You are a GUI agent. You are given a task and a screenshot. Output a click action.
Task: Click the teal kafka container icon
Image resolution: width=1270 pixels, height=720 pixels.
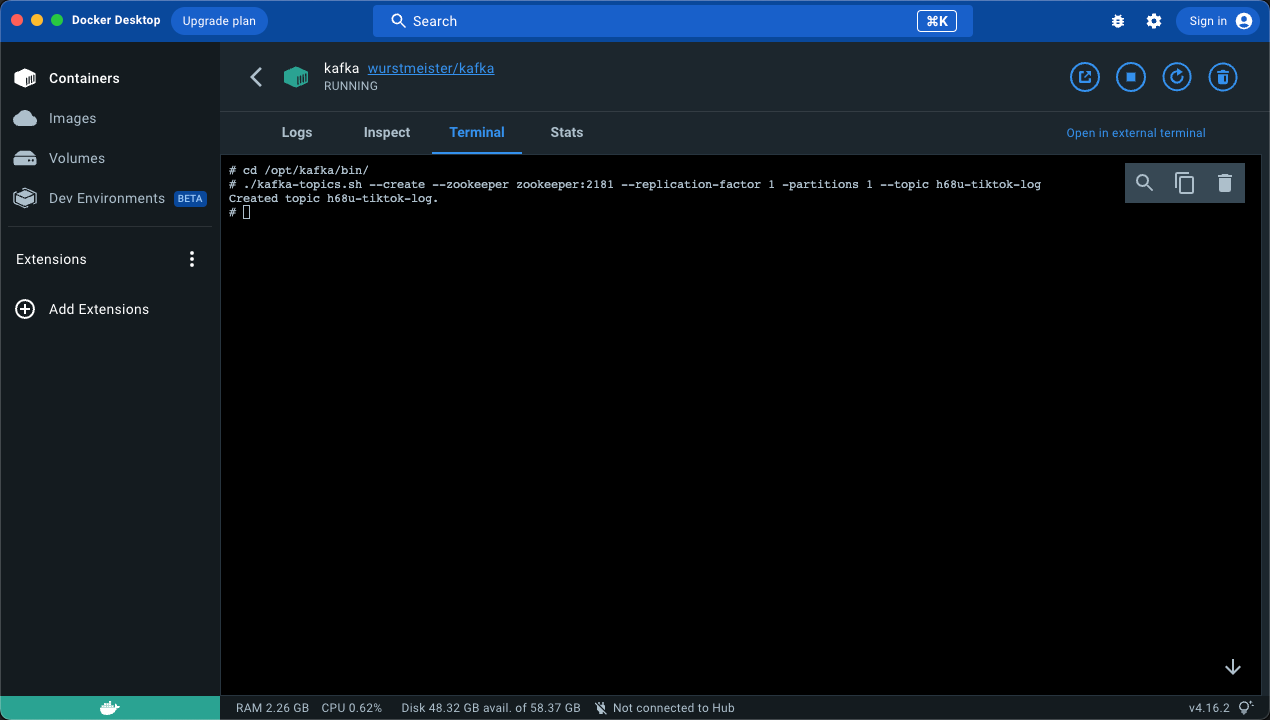296,77
